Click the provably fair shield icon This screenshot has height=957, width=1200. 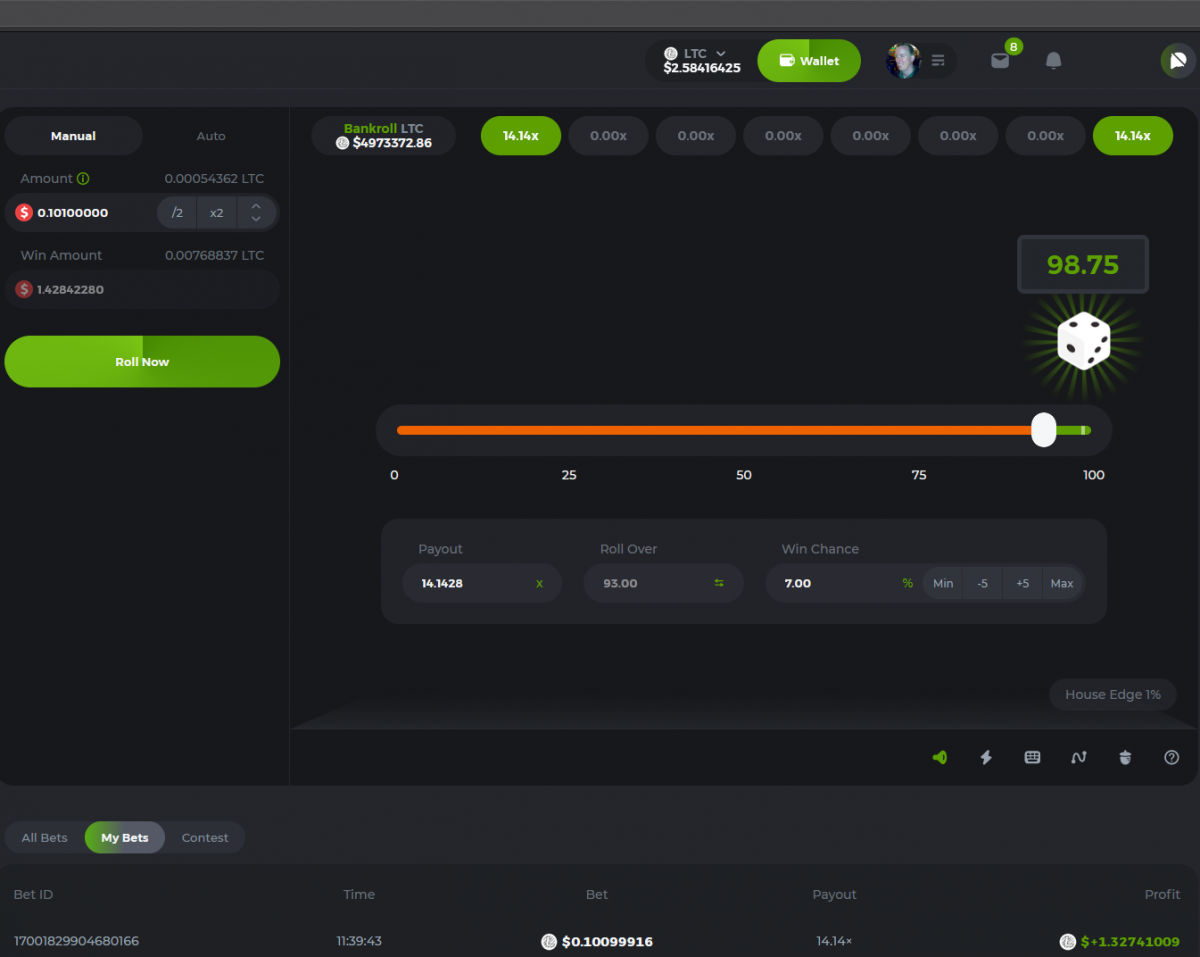coord(1125,758)
